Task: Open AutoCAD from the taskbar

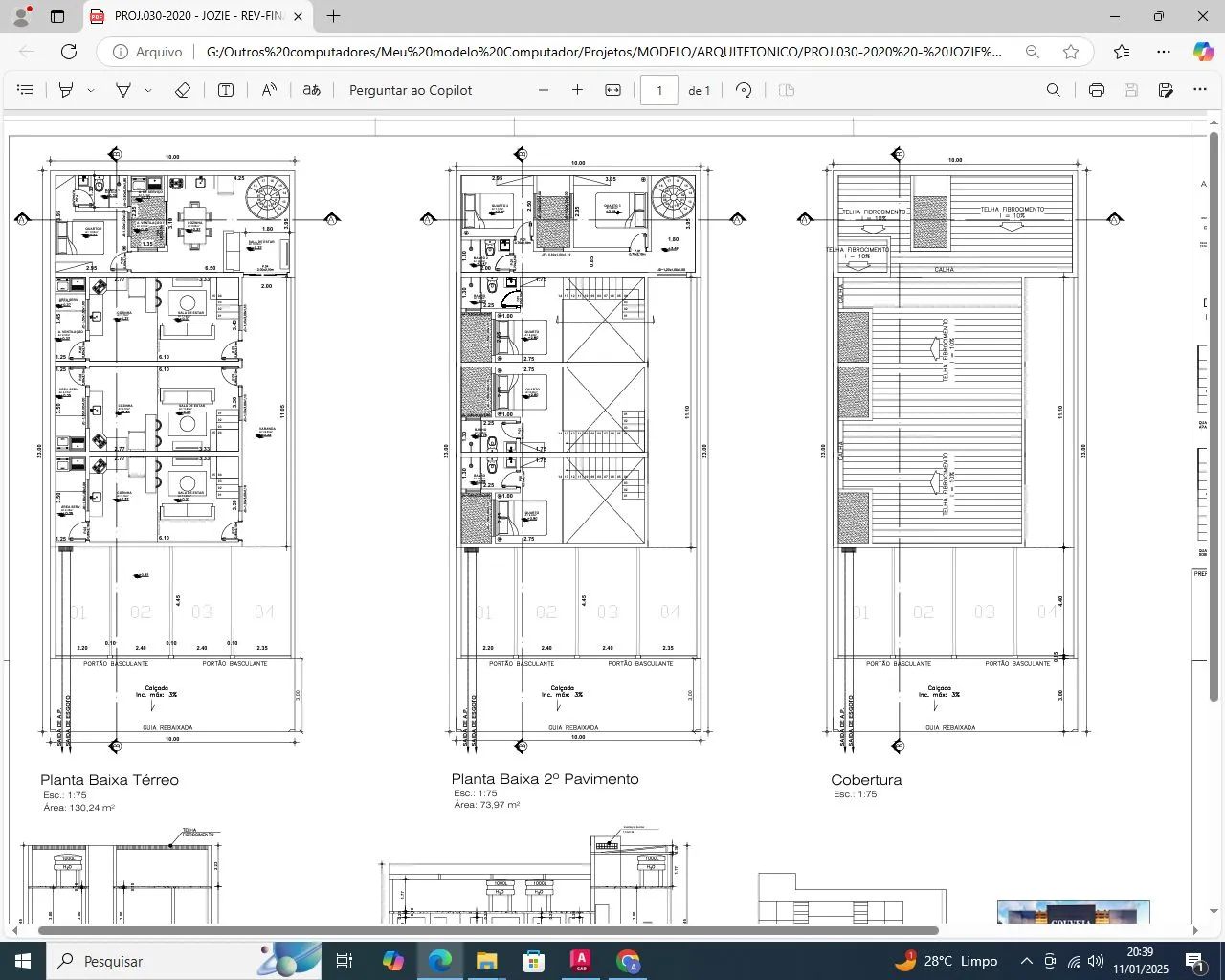Action: click(581, 961)
